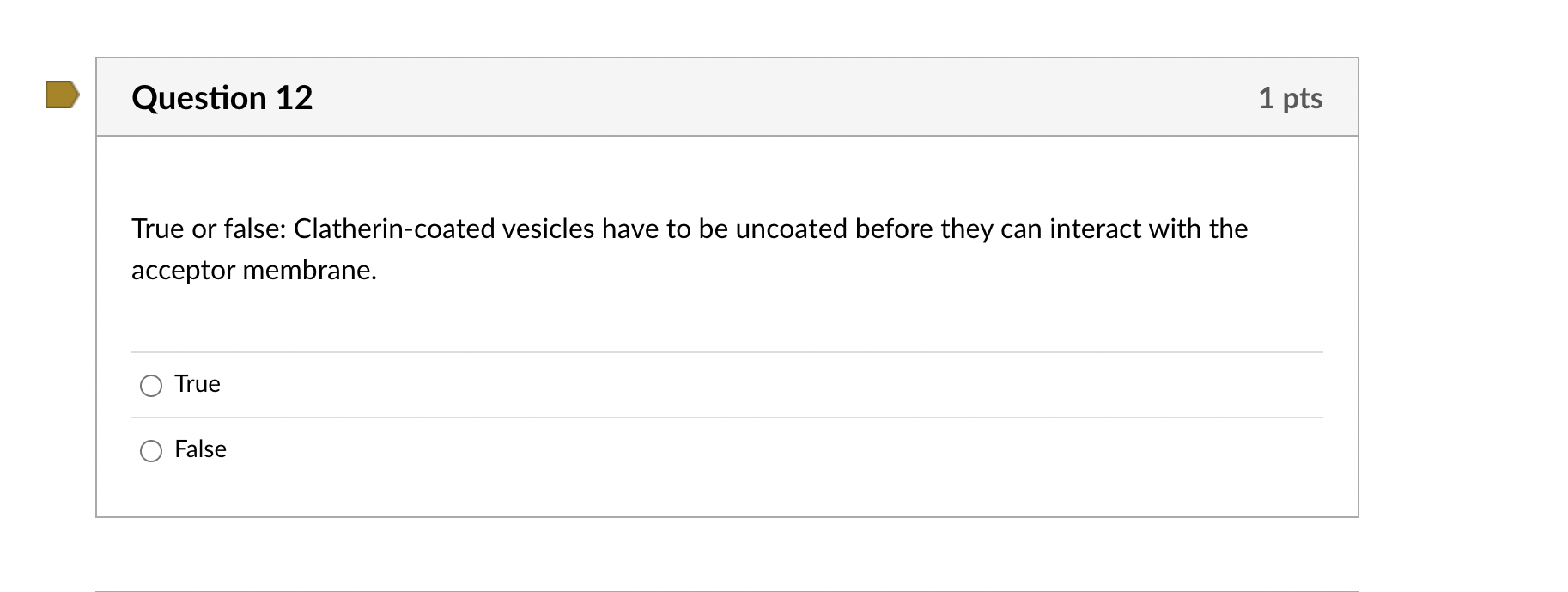Screen dimensions: 1568x592
Task: Click the False answer label text
Action: 200,449
